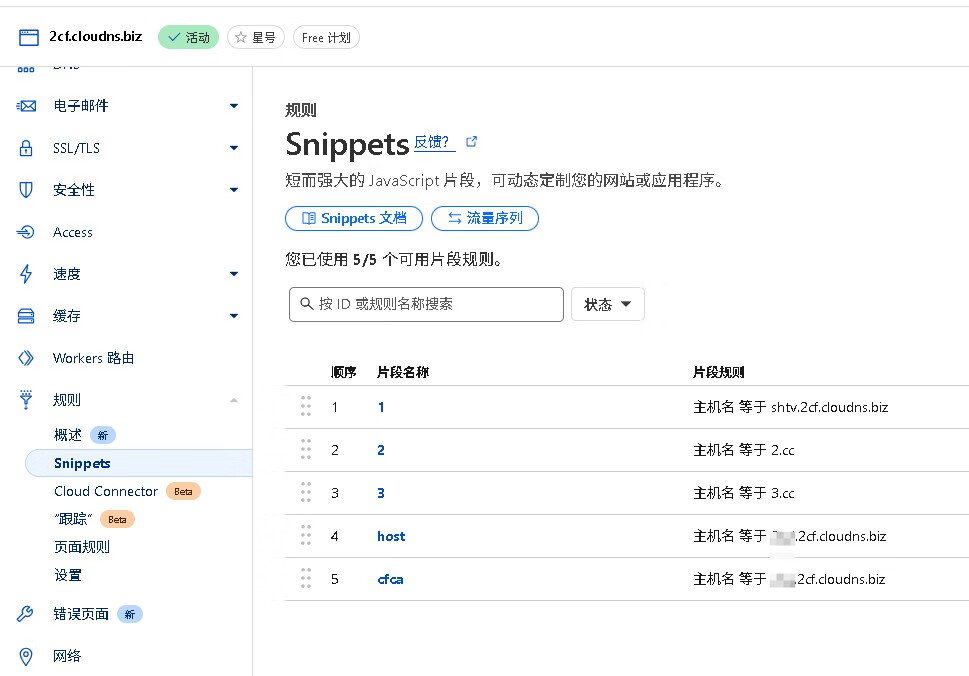Click the security shield icon
The height and width of the screenshot is (676, 969).
[x=27, y=190]
